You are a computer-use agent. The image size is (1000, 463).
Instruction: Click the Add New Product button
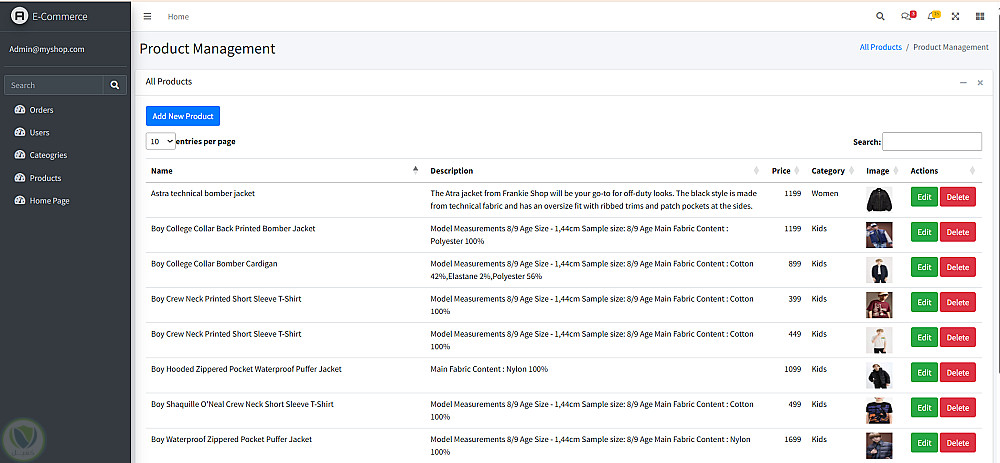(182, 116)
